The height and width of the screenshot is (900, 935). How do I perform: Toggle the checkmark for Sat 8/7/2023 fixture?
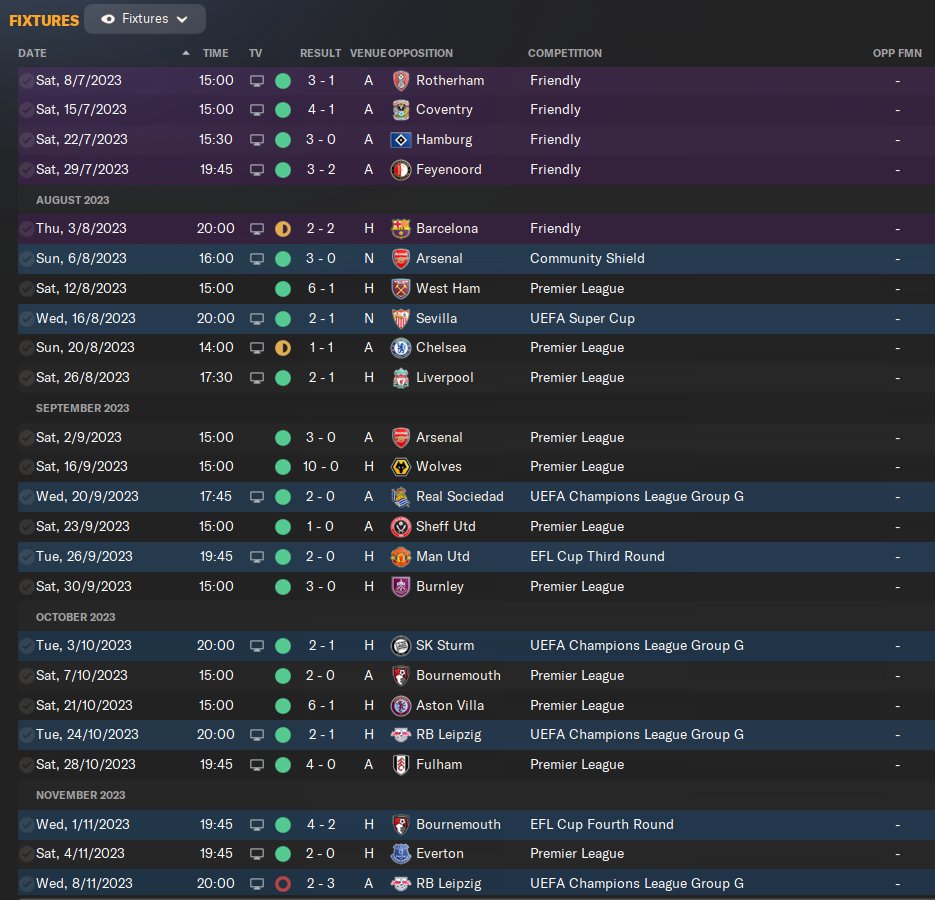[x=26, y=81]
